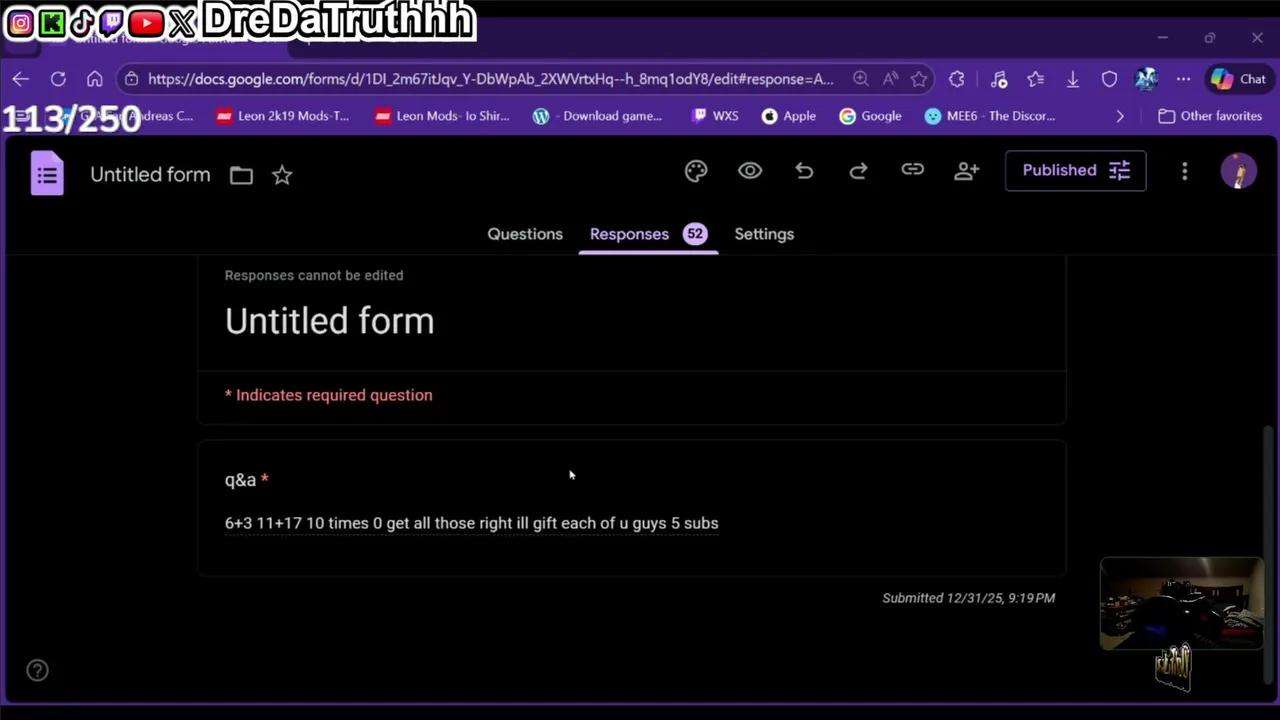The image size is (1280, 720).
Task: Open the Apple bookmark
Action: (x=789, y=116)
